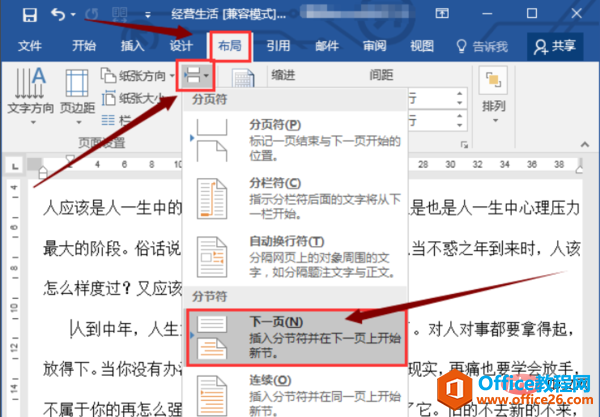Image resolution: width=600 pixels, height=417 pixels.
Task: Click text line starting 怎么样度过
Action: pyautogui.click(x=112, y=289)
